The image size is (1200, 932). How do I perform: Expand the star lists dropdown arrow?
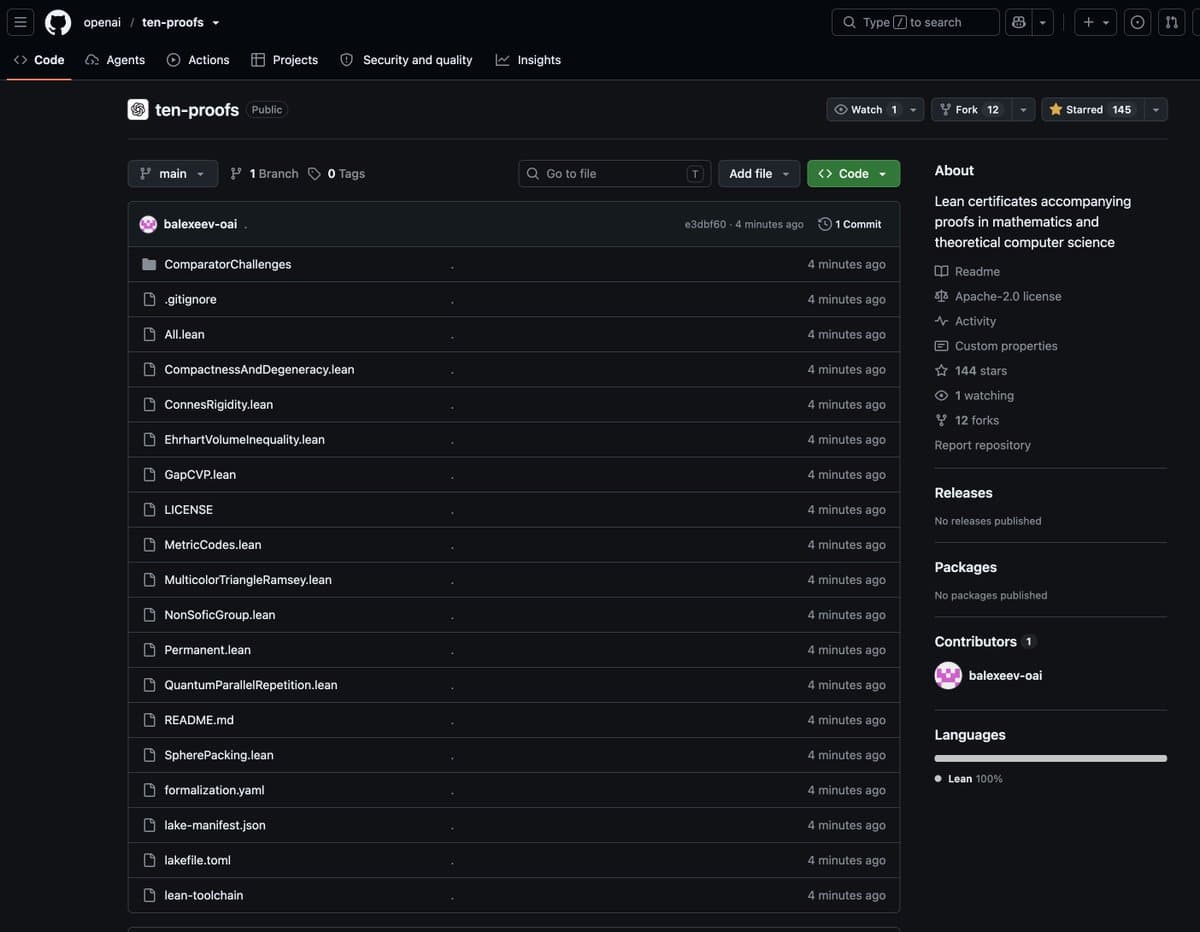click(1156, 109)
